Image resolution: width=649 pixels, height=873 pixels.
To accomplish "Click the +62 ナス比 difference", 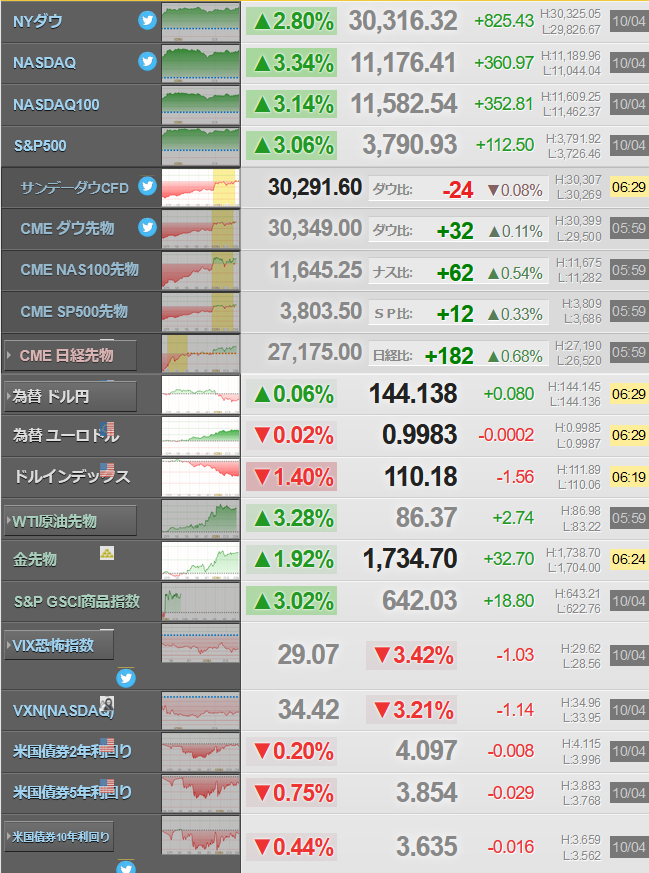I will (455, 273).
